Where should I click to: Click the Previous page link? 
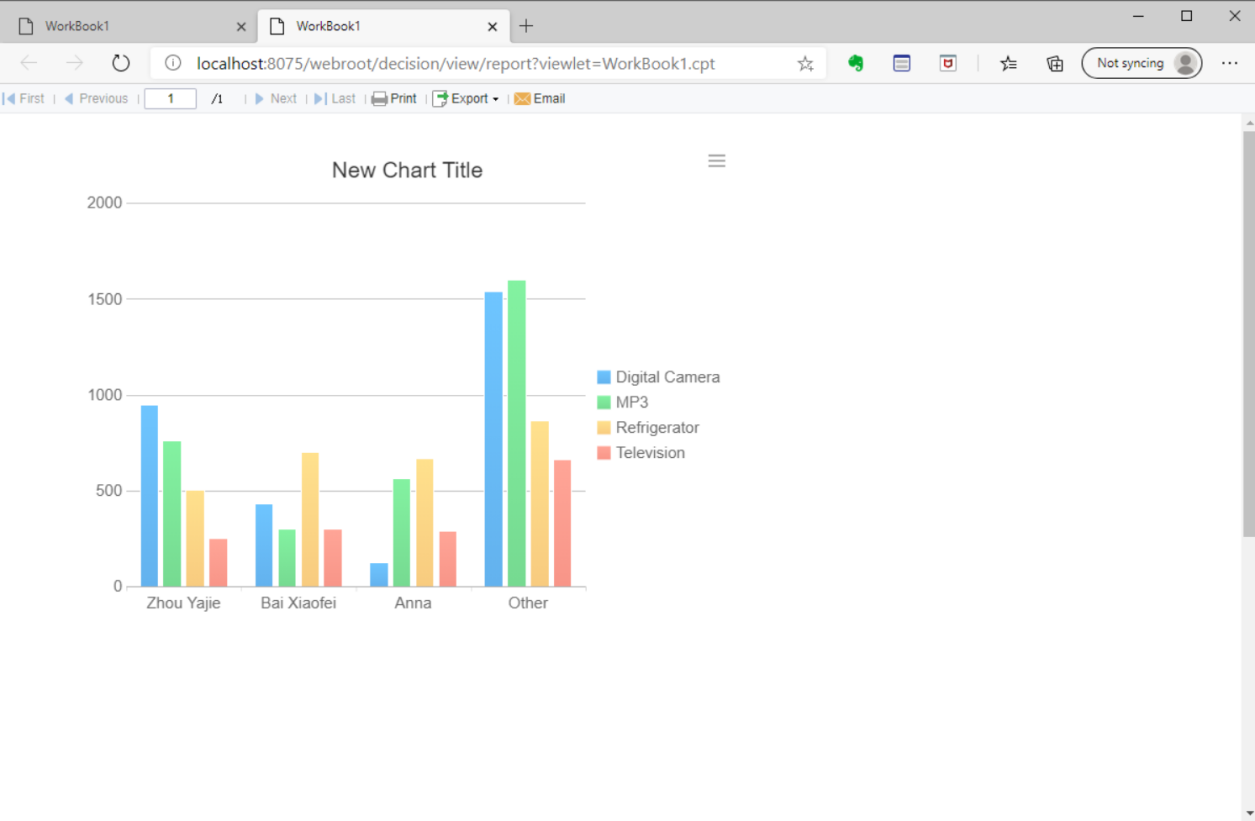coord(96,98)
